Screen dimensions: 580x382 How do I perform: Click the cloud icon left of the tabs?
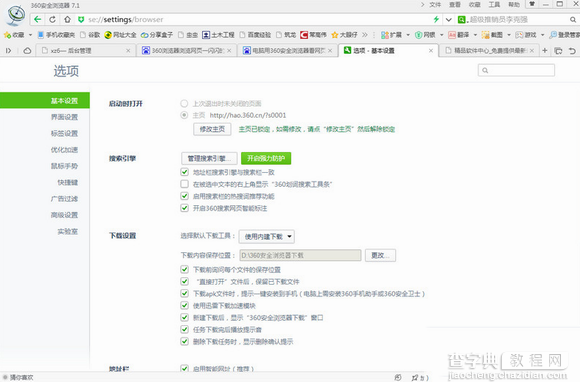(27, 51)
